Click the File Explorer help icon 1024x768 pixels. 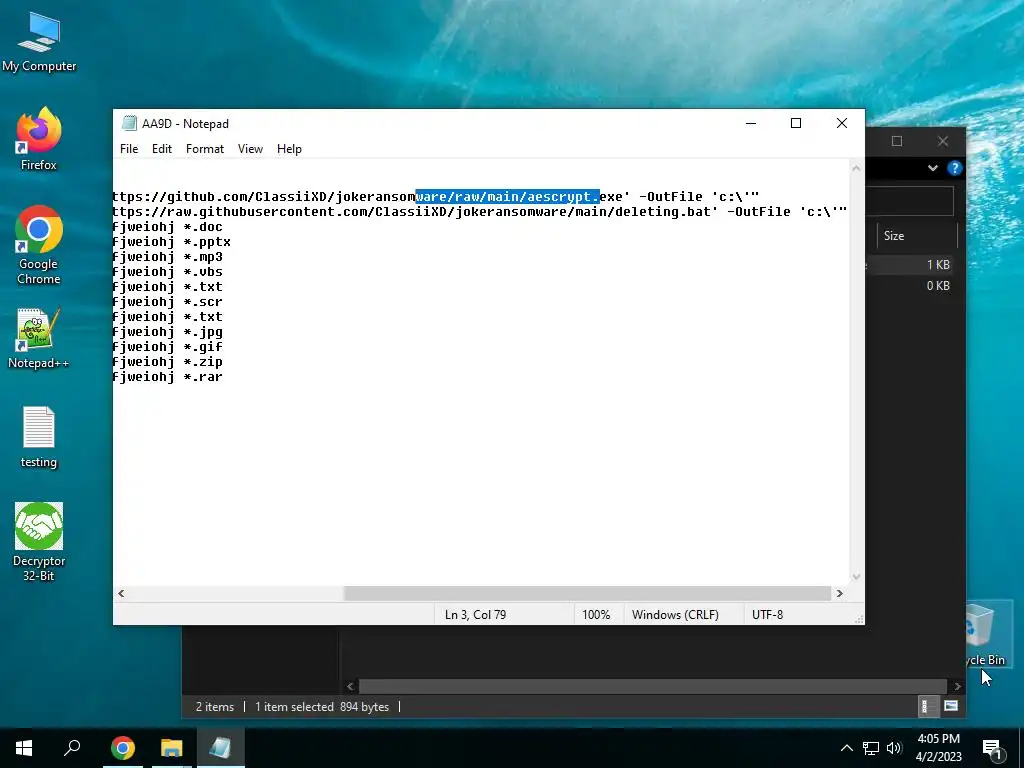tap(954, 168)
